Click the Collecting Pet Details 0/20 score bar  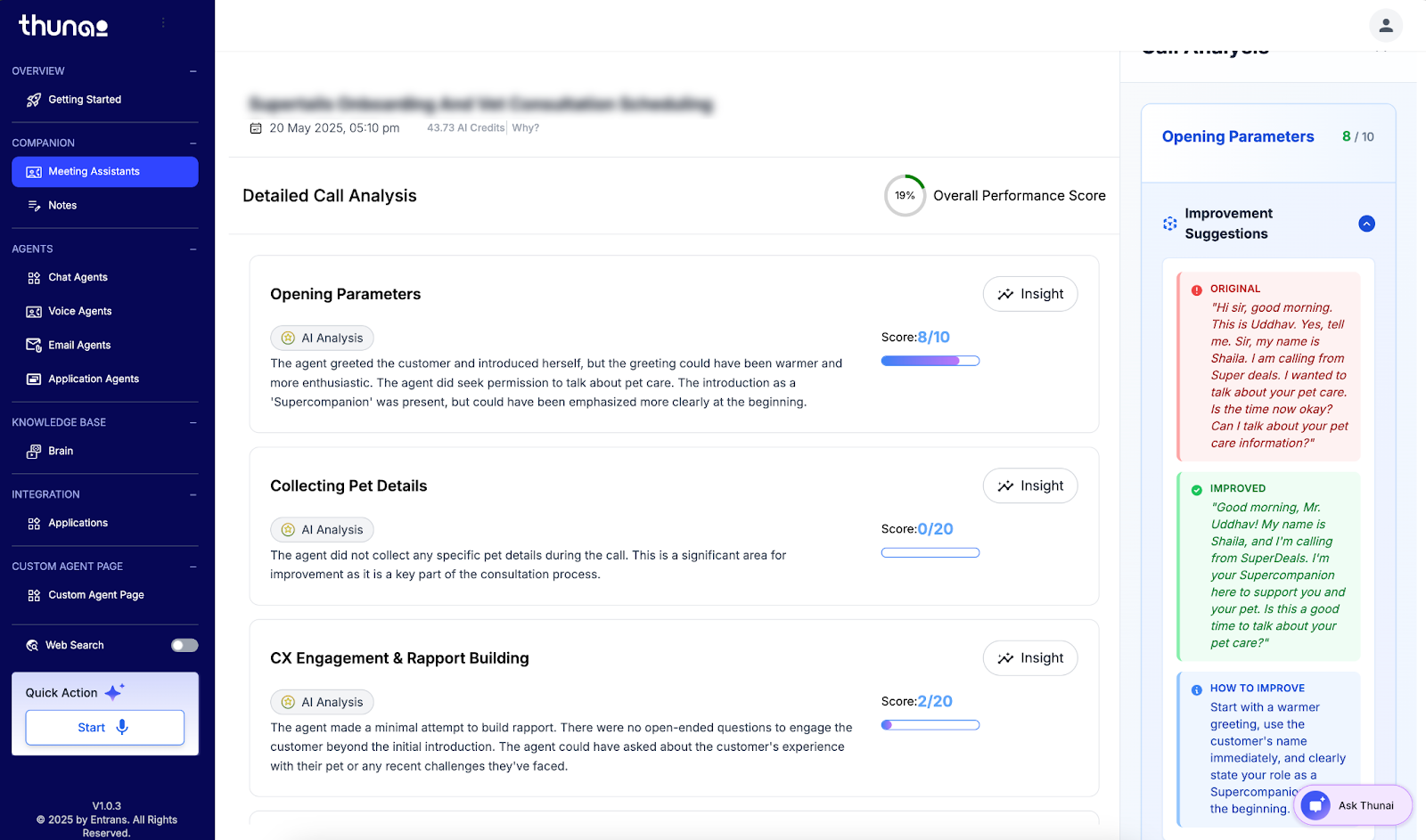[x=930, y=553]
